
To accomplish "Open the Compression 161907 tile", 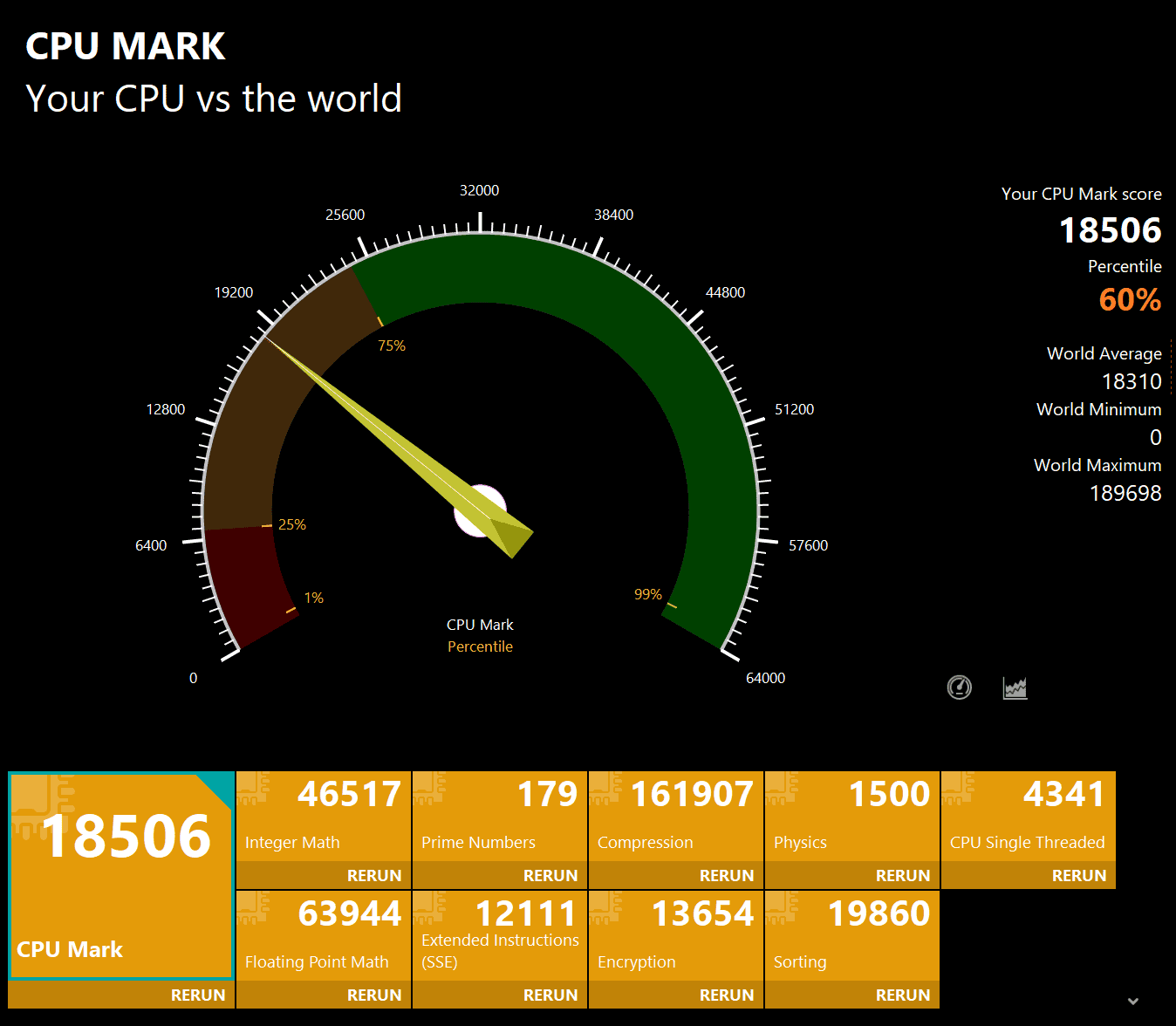I will 676,817.
